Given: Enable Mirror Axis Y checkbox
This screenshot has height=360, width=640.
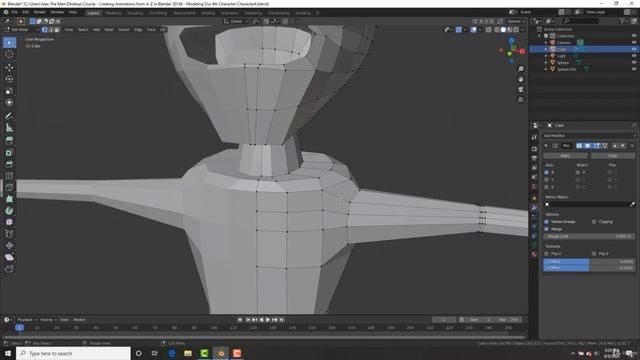Looking at the screenshot, I should (x=547, y=180).
